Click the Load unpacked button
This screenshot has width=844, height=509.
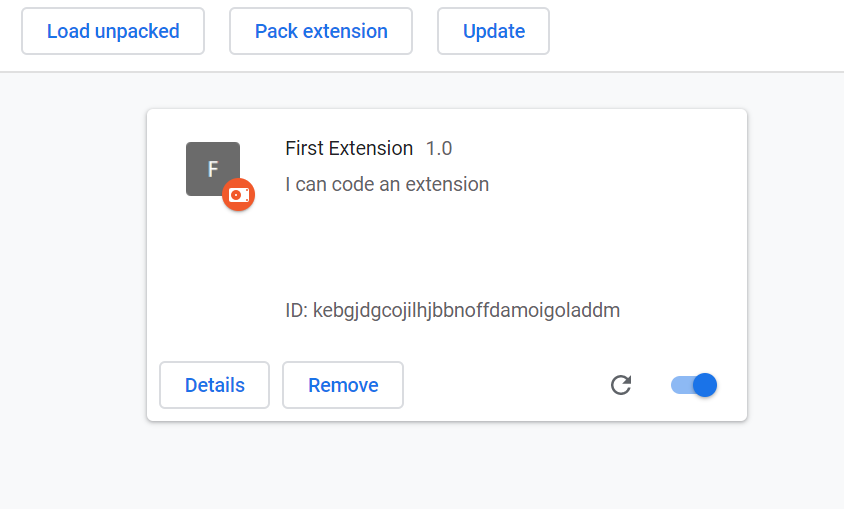pos(113,31)
